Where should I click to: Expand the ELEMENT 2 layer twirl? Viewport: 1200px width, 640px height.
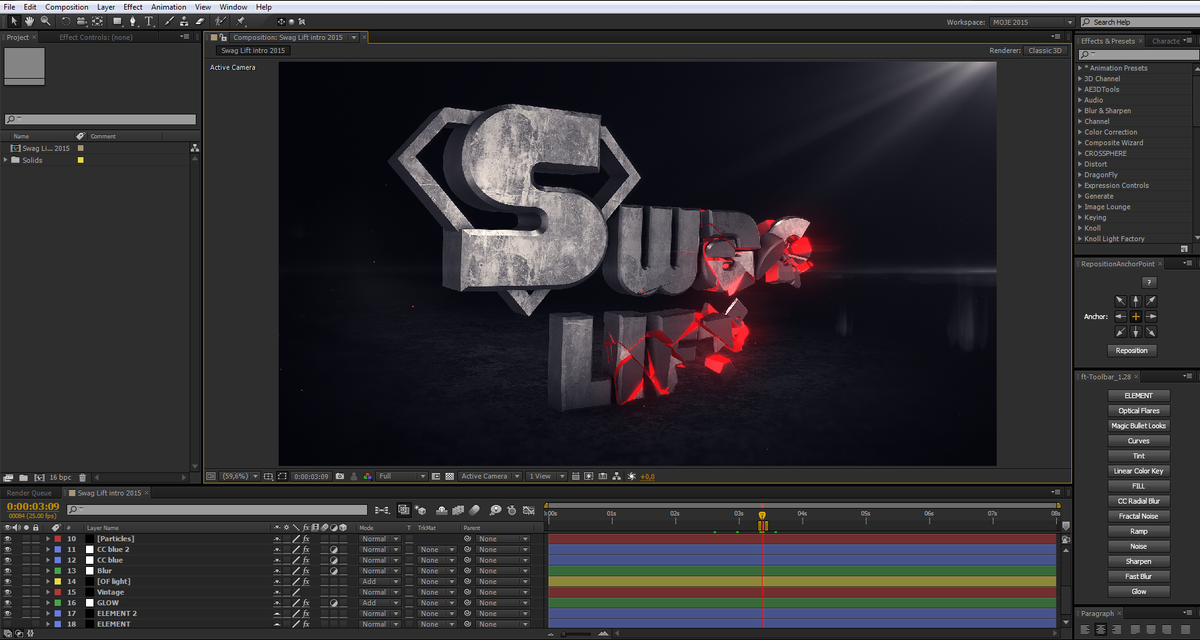[47, 613]
